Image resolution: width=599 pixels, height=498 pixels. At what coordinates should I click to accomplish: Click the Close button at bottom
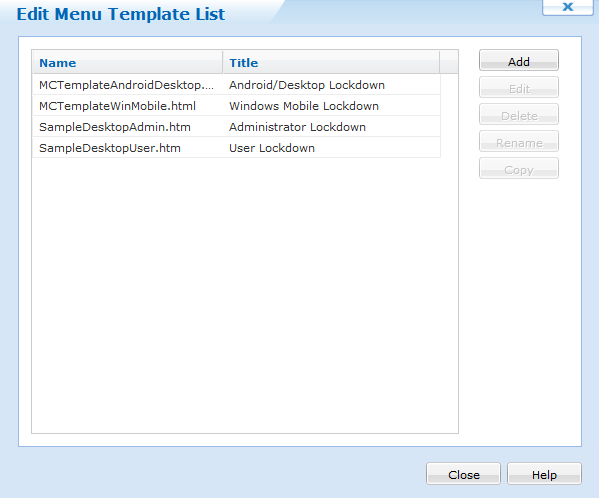click(463, 474)
